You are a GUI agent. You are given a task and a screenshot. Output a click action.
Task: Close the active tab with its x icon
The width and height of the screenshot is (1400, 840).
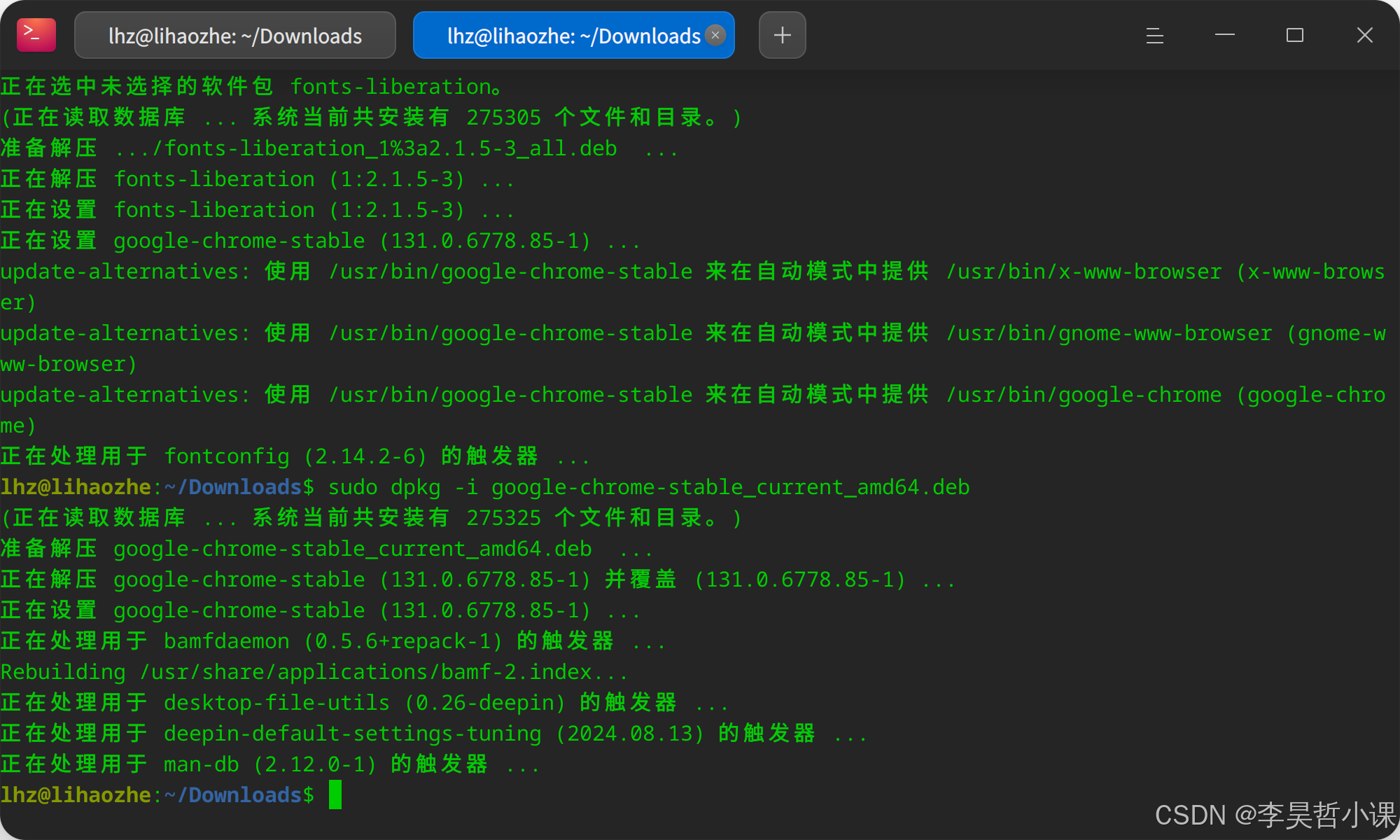[715, 35]
